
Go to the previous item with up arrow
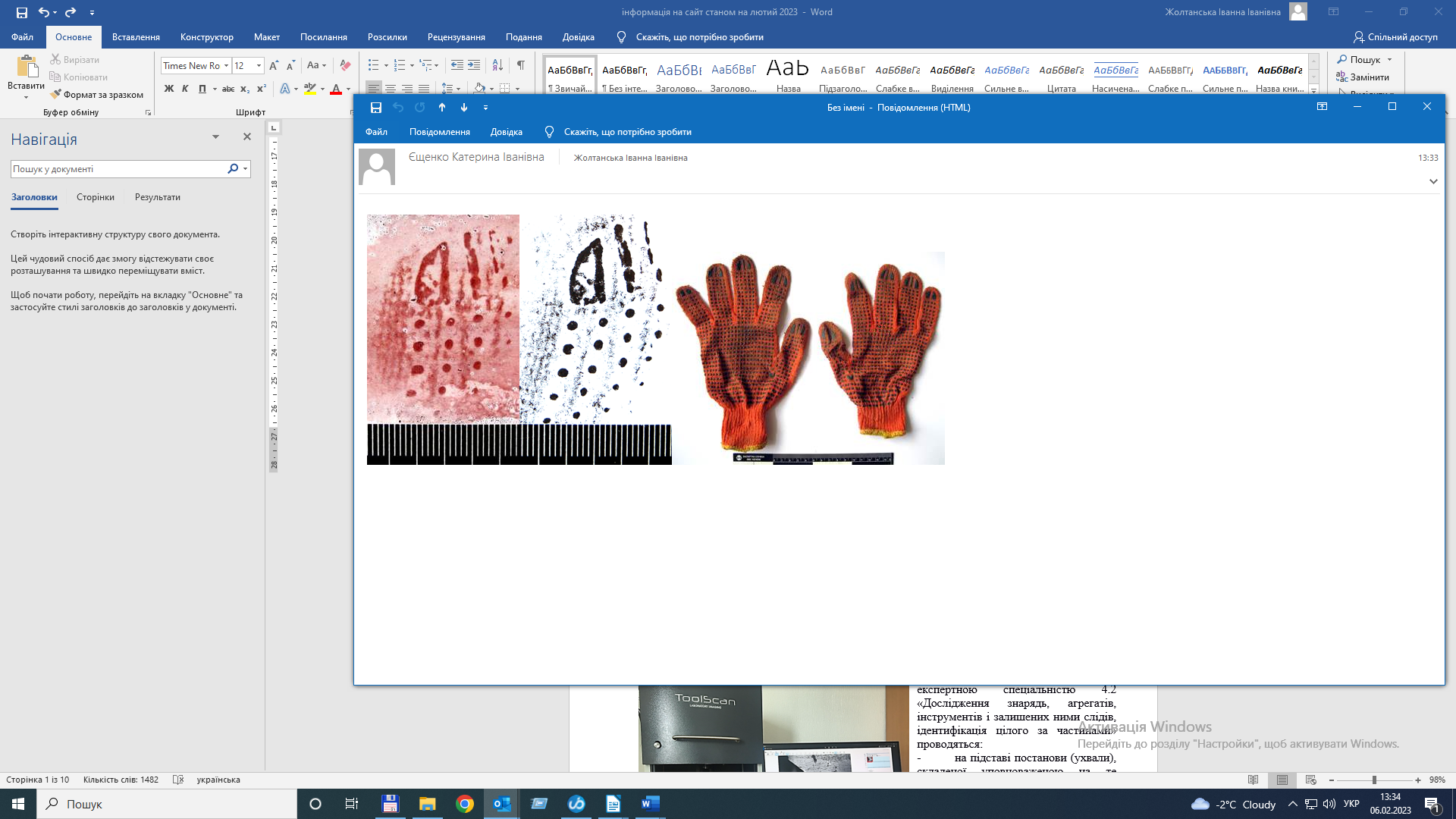click(x=442, y=108)
